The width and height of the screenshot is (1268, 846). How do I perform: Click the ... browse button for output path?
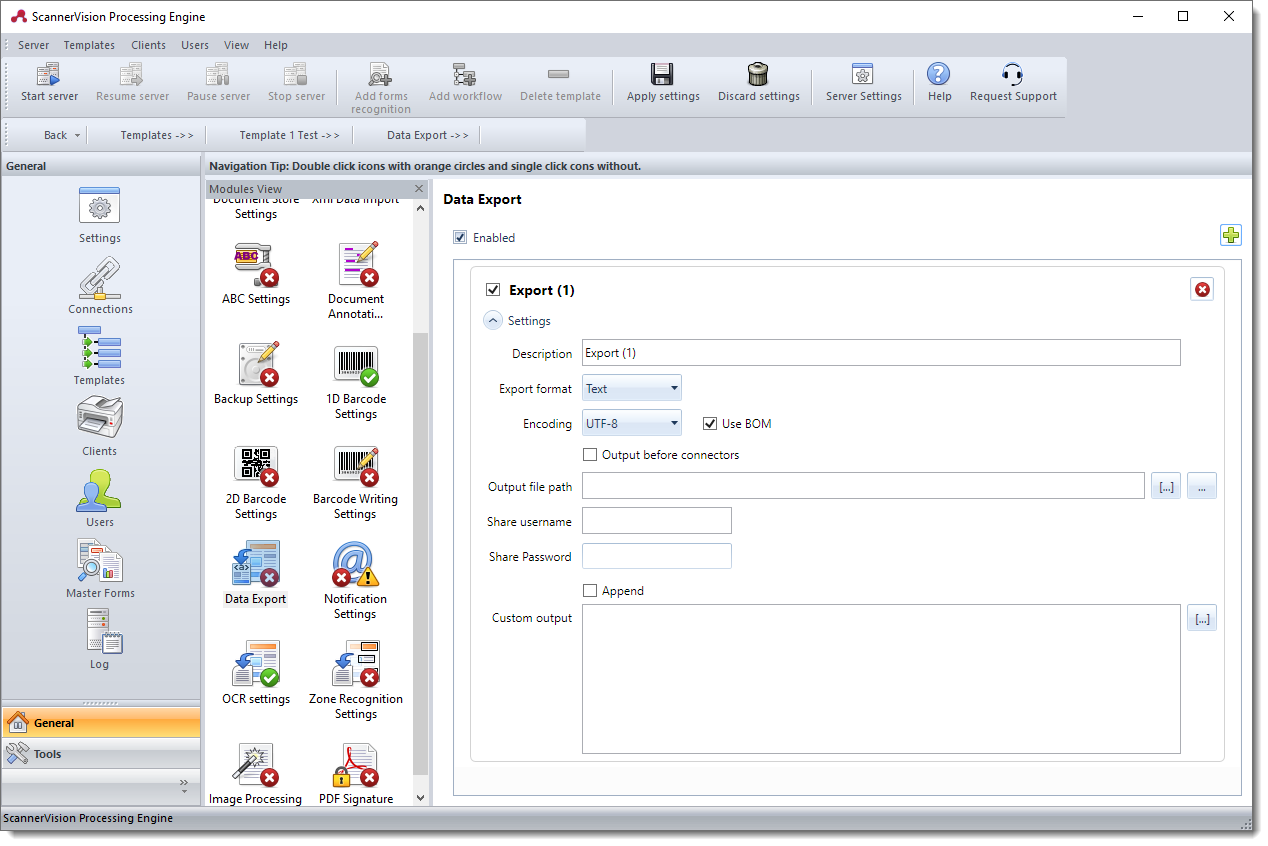tap(1202, 487)
